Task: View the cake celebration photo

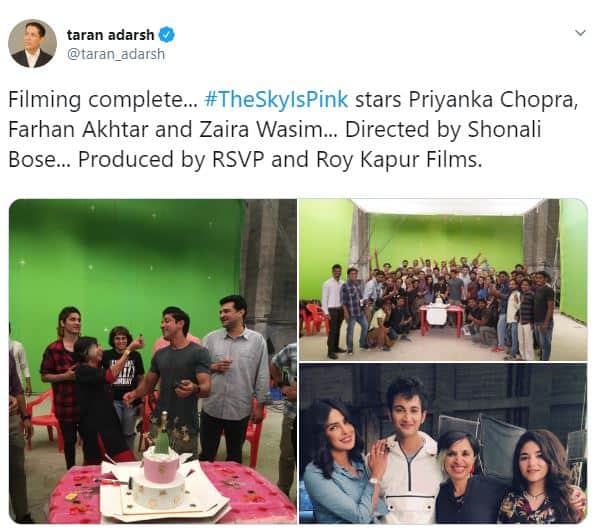Action: click(153, 361)
